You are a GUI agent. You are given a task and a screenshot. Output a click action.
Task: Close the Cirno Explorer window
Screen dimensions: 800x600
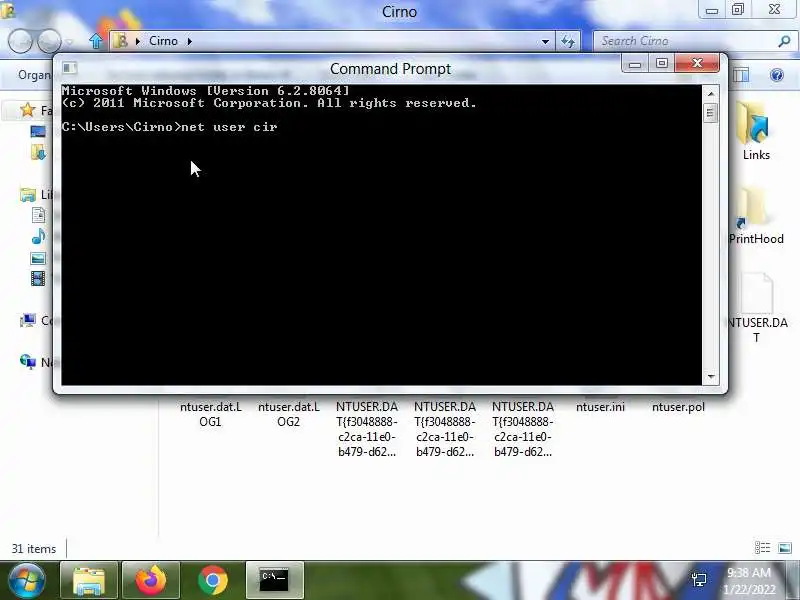click(x=774, y=10)
